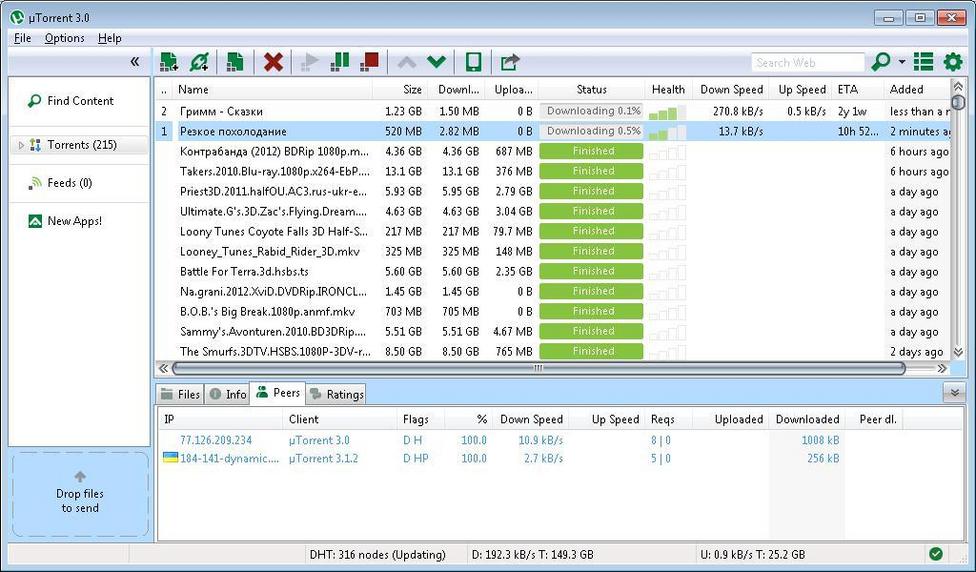Click into the Search Web field
Image resolution: width=976 pixels, height=572 pixels.
(x=808, y=62)
